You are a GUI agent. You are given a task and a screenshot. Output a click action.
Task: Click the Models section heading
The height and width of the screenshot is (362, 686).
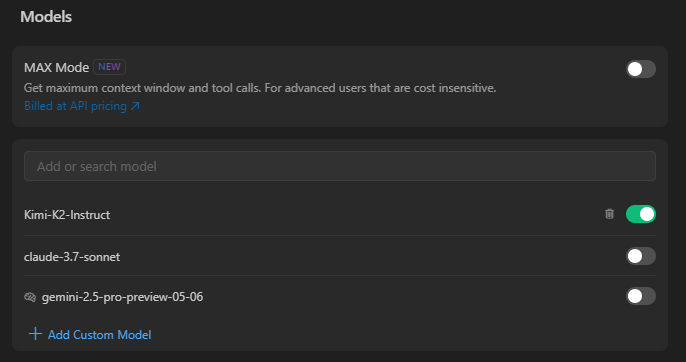coord(46,17)
